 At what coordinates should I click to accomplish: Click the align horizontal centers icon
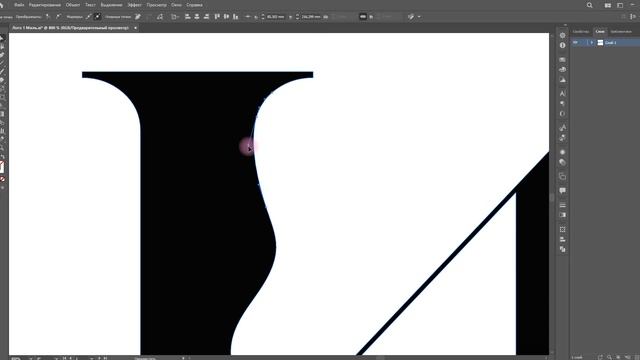[197, 17]
